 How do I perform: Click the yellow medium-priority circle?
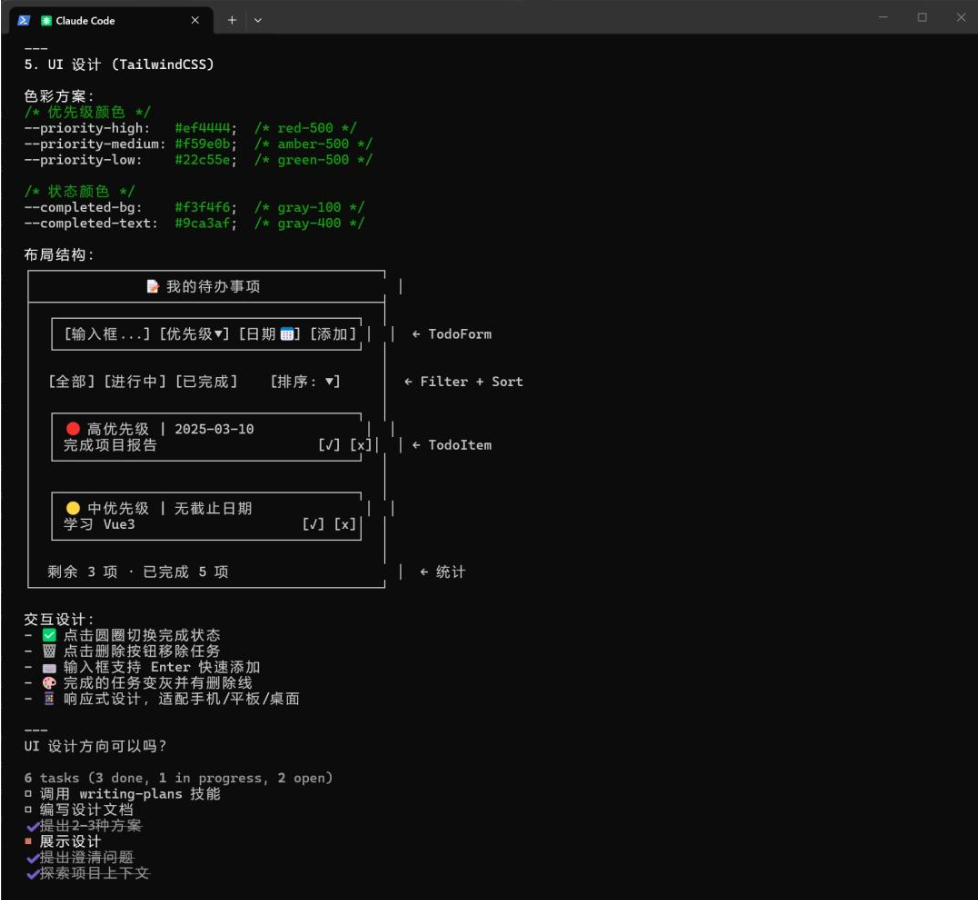pos(73,508)
